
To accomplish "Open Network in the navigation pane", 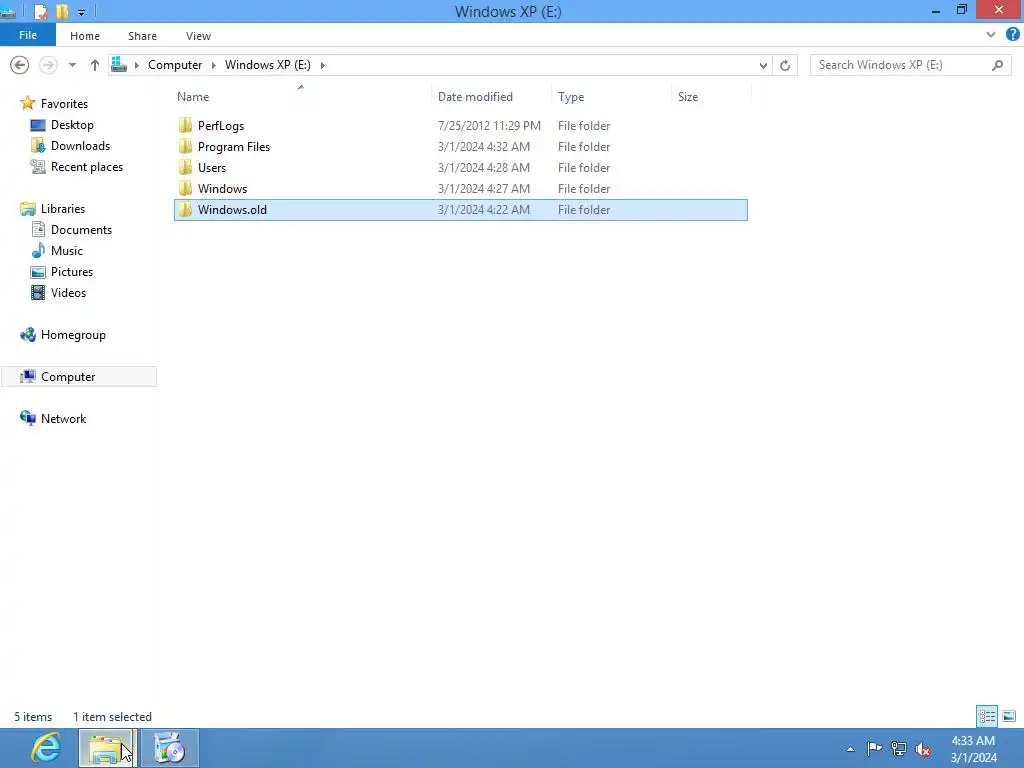I will pyautogui.click(x=63, y=419).
